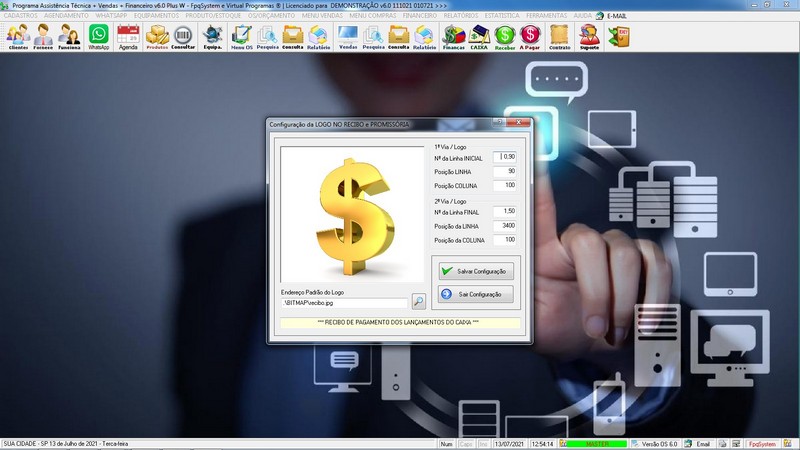Screen dimensions: 800x450
Task: Click the Posição COLUNA field in 1ª Via
Action: [505, 185]
